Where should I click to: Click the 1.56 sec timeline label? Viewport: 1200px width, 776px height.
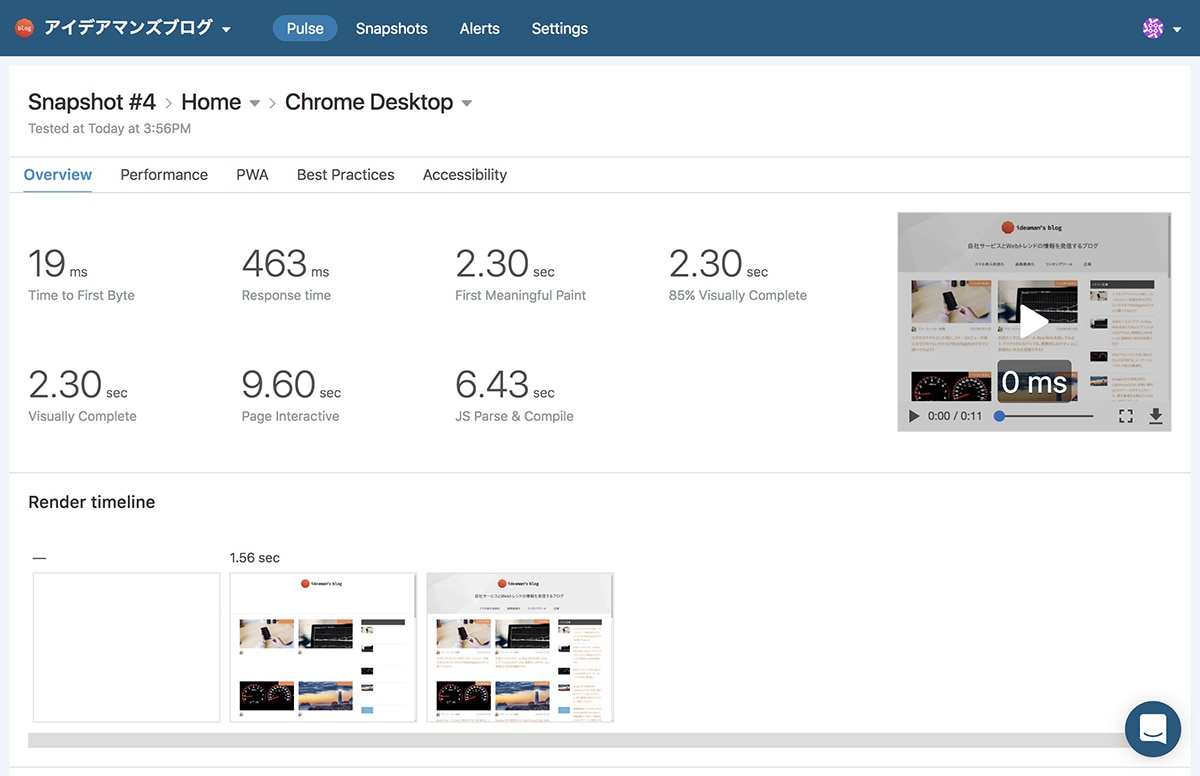tap(255, 558)
